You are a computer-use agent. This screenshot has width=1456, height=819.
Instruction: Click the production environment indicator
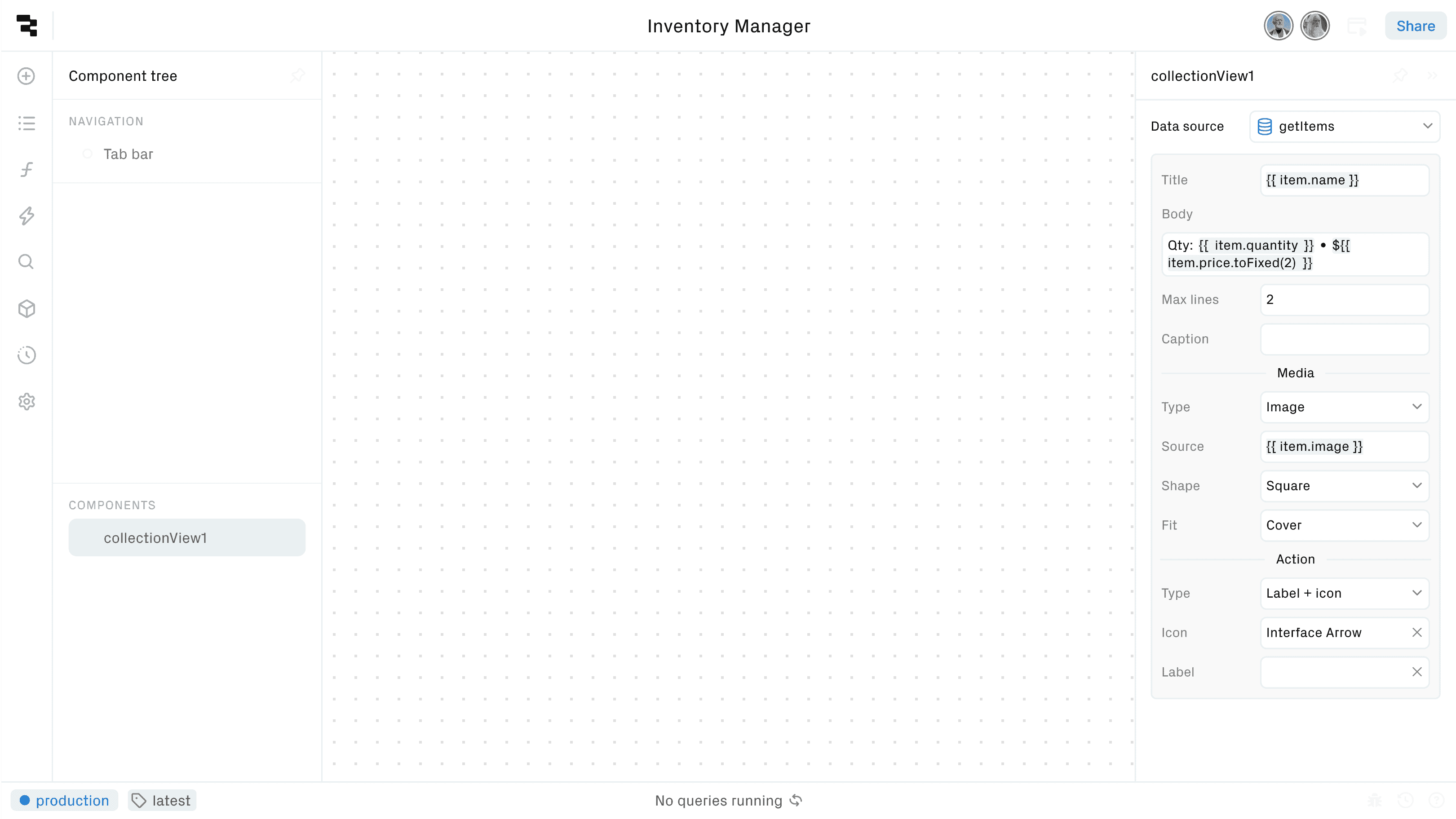pos(64,800)
